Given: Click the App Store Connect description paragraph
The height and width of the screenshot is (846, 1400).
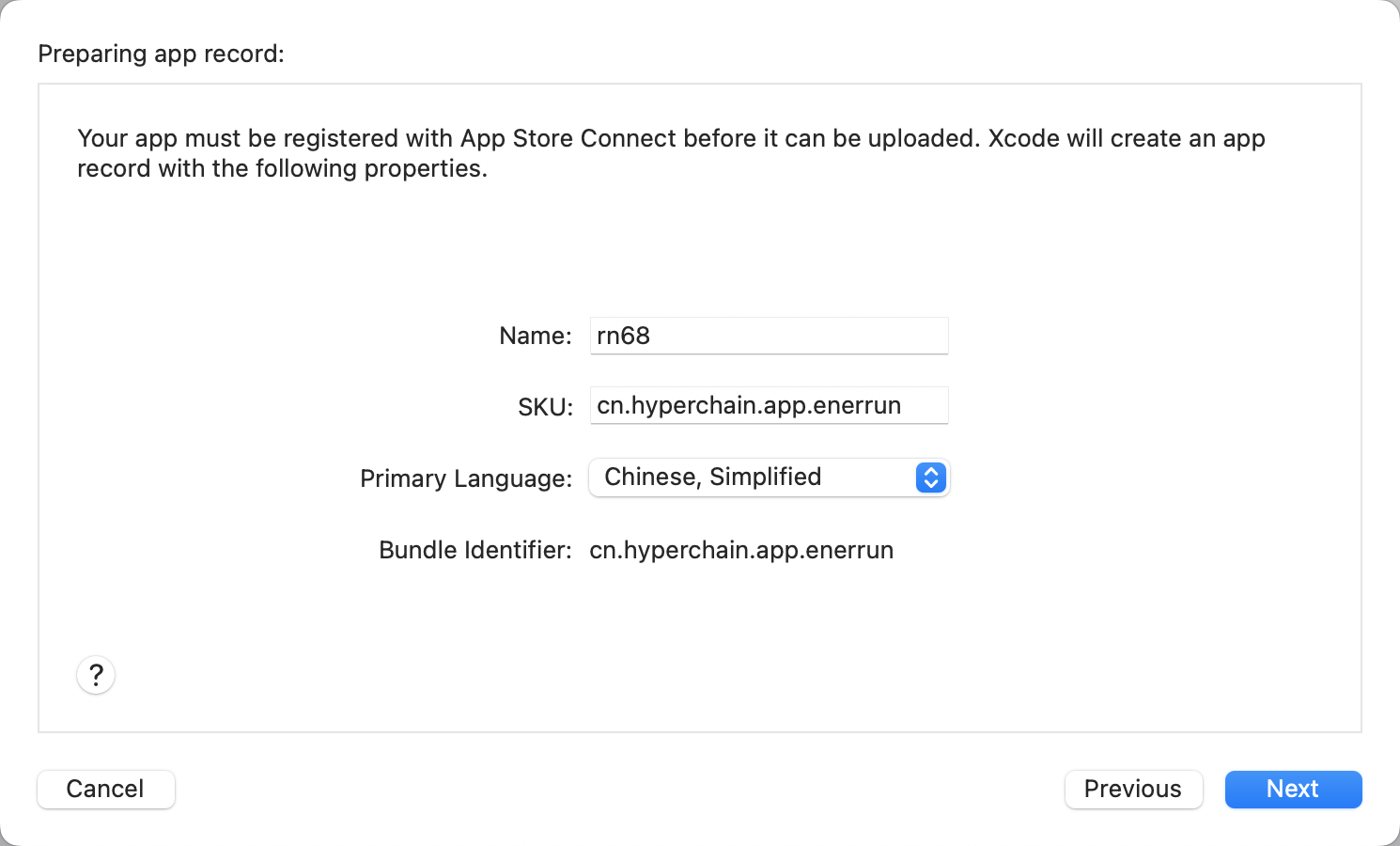Looking at the screenshot, I should 671,153.
